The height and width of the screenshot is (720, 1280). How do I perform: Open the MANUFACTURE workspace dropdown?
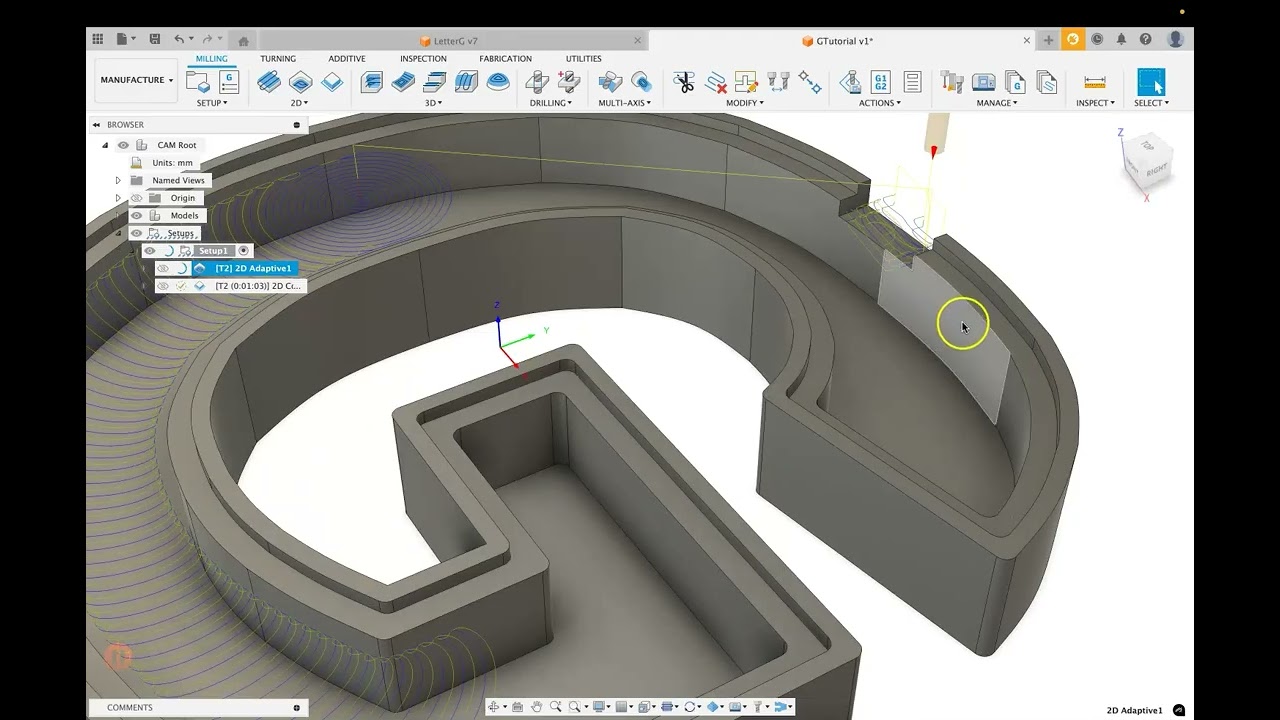pyautogui.click(x=136, y=80)
